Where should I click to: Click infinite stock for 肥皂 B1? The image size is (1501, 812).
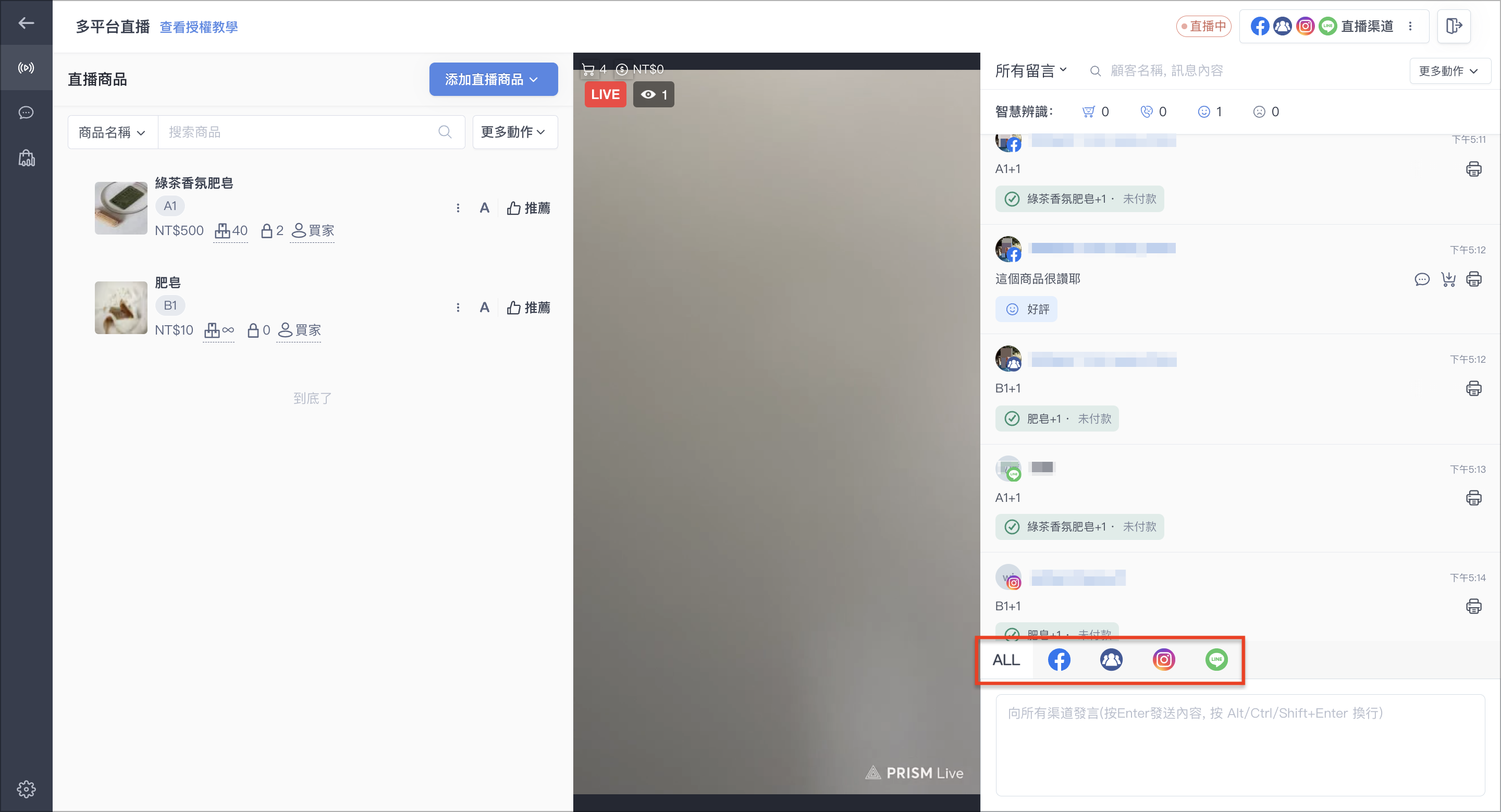coord(219,330)
